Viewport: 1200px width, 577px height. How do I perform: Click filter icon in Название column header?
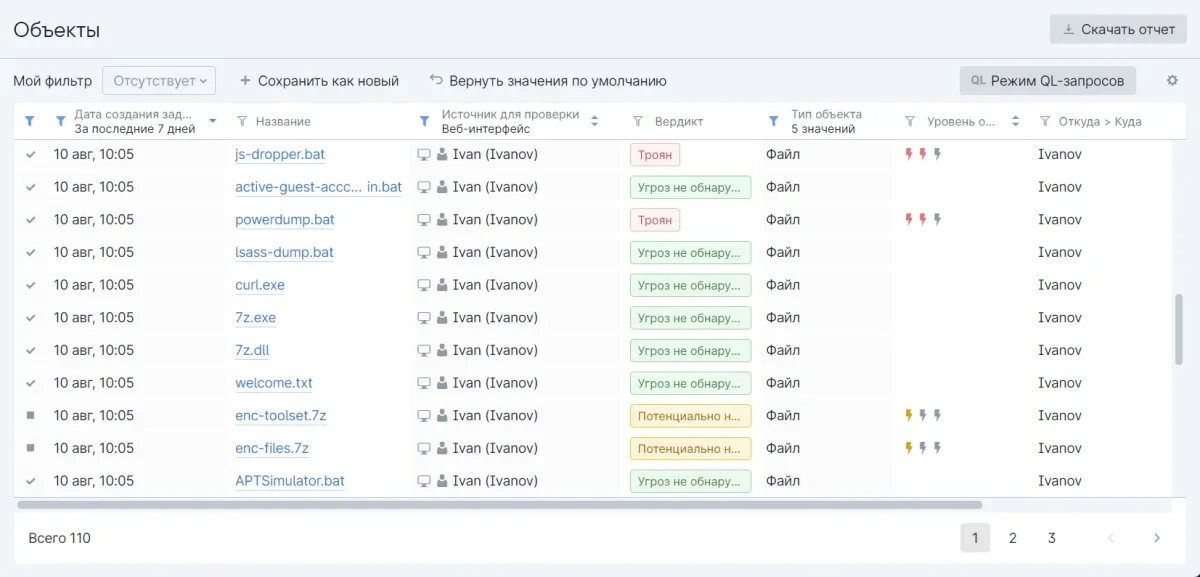(241, 121)
